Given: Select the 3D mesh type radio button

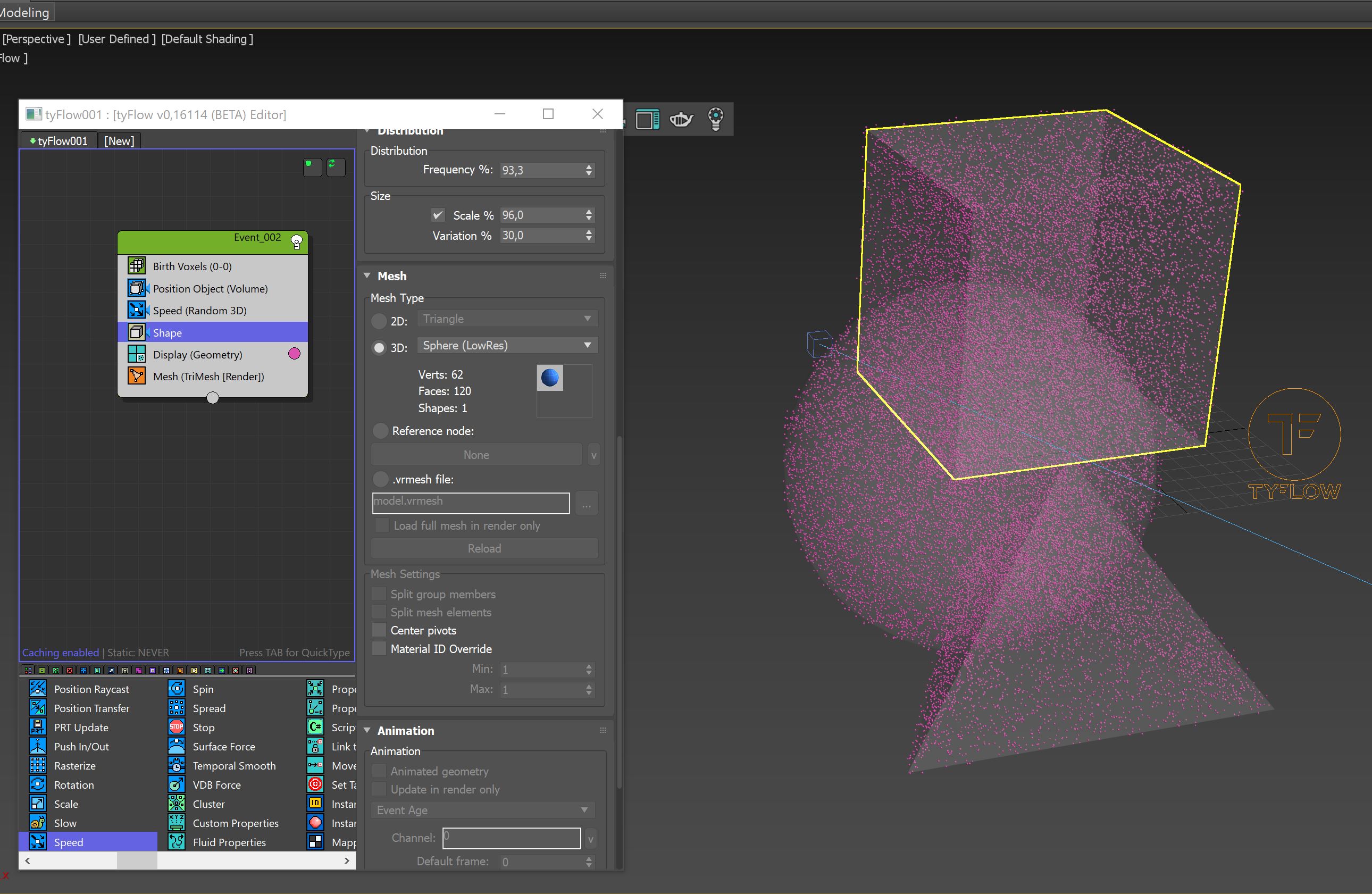Looking at the screenshot, I should (x=379, y=348).
